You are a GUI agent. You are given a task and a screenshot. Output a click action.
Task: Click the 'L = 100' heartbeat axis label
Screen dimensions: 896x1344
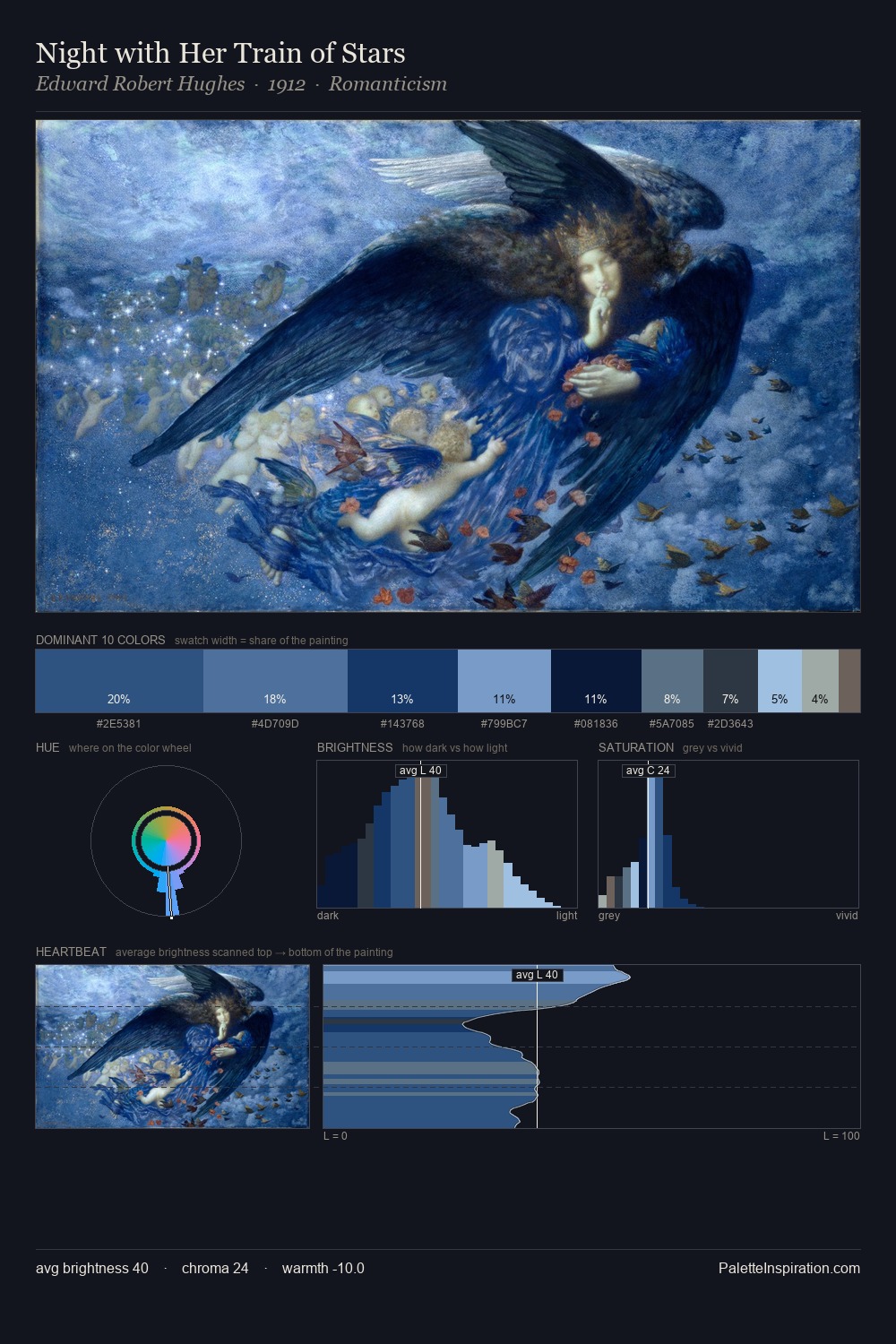point(841,1136)
